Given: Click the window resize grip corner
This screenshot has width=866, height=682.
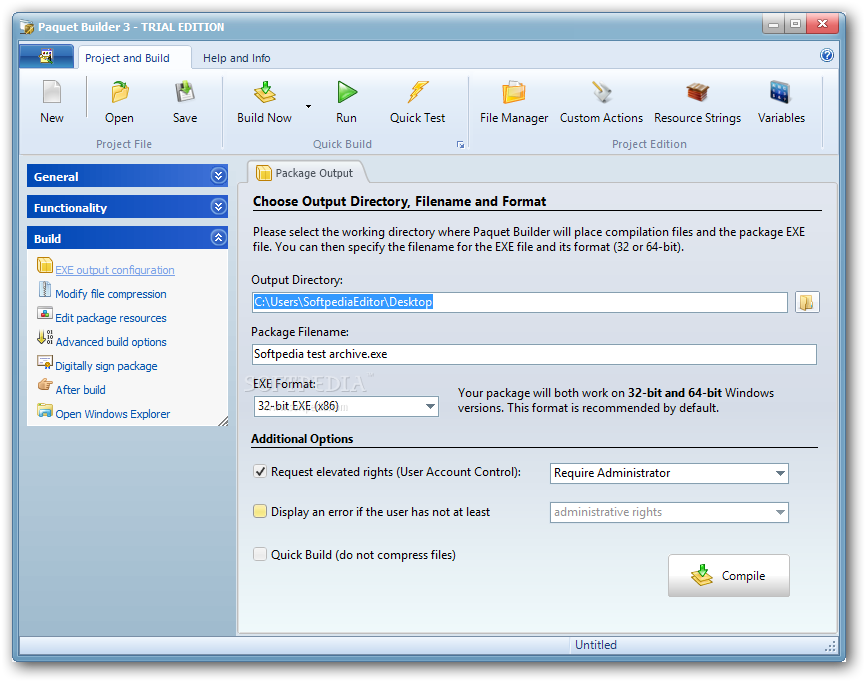Looking at the screenshot, I should (830, 646).
